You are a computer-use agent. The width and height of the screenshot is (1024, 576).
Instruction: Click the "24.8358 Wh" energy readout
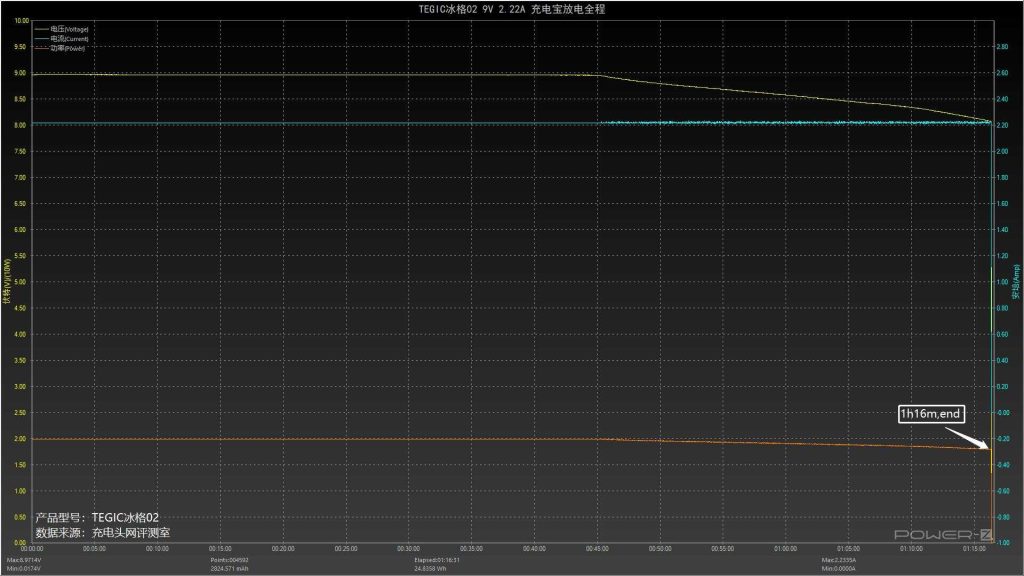tap(430, 569)
